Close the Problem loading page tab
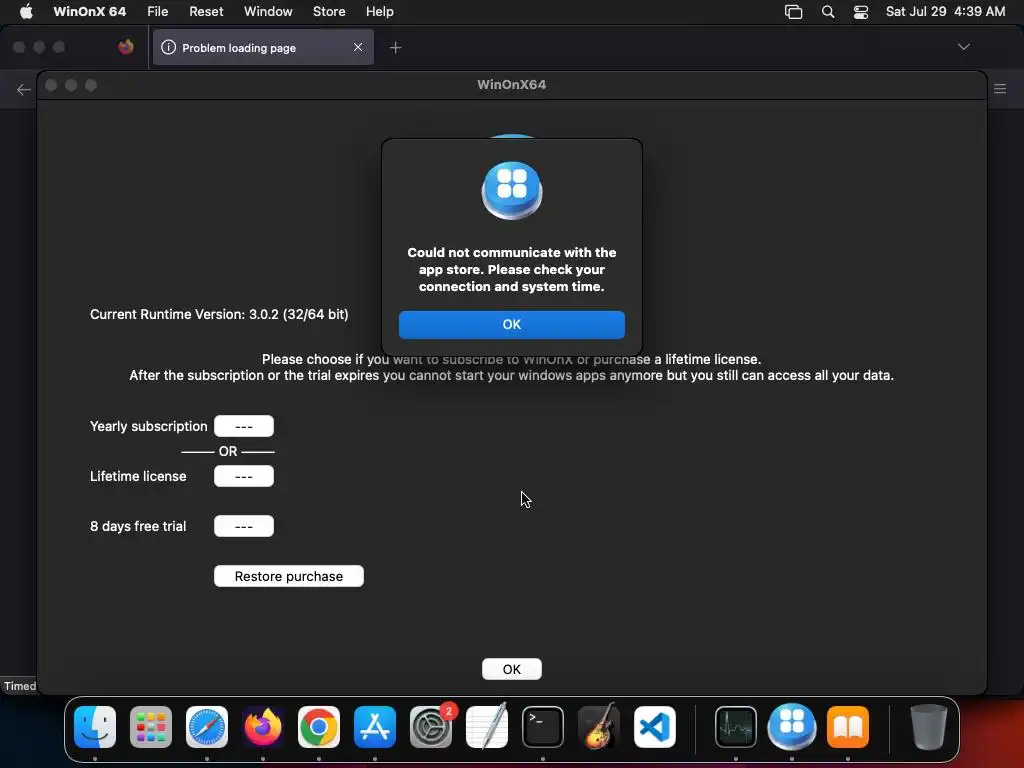 (358, 47)
